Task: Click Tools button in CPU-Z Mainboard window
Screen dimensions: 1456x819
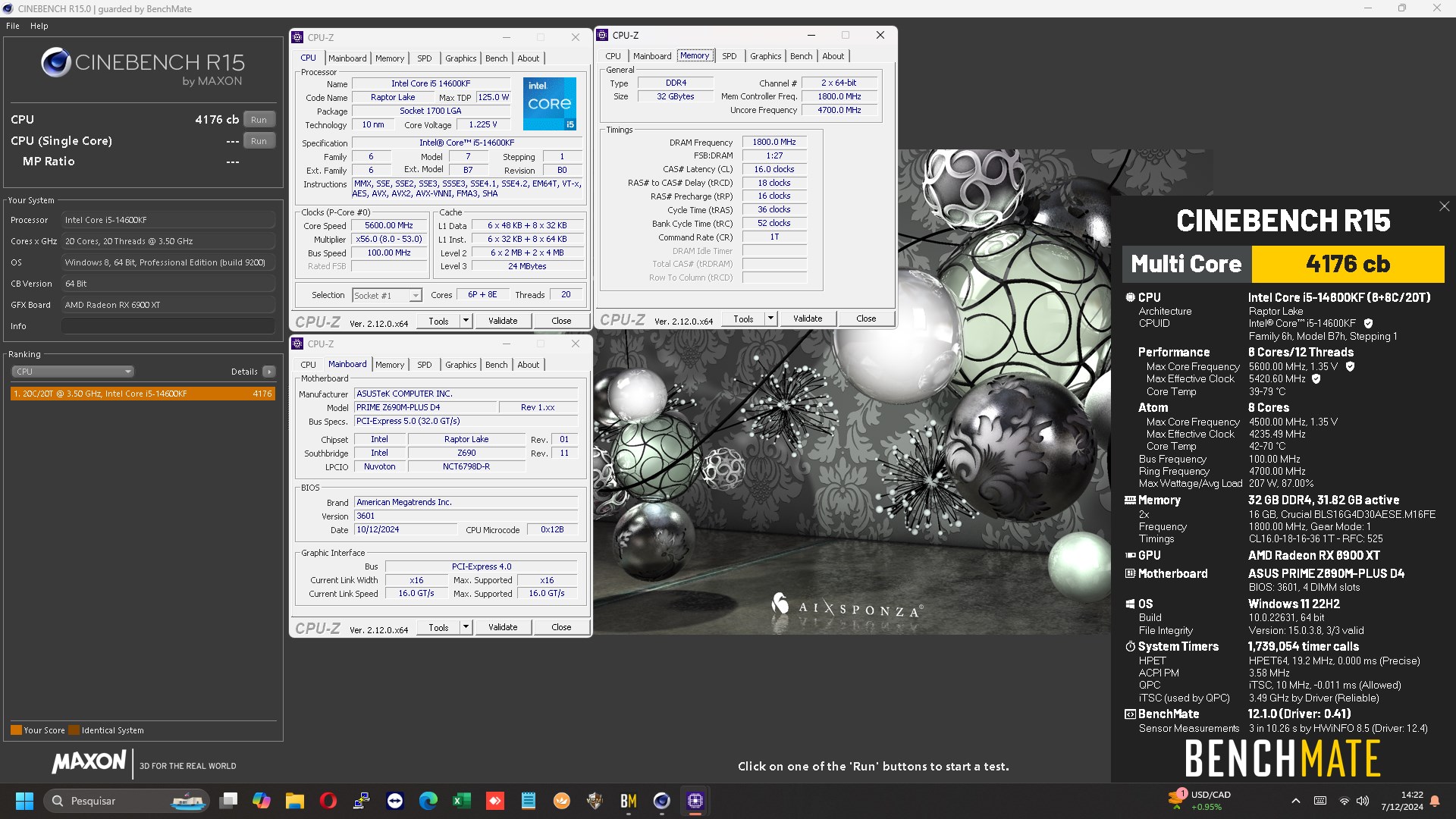Action: click(438, 627)
